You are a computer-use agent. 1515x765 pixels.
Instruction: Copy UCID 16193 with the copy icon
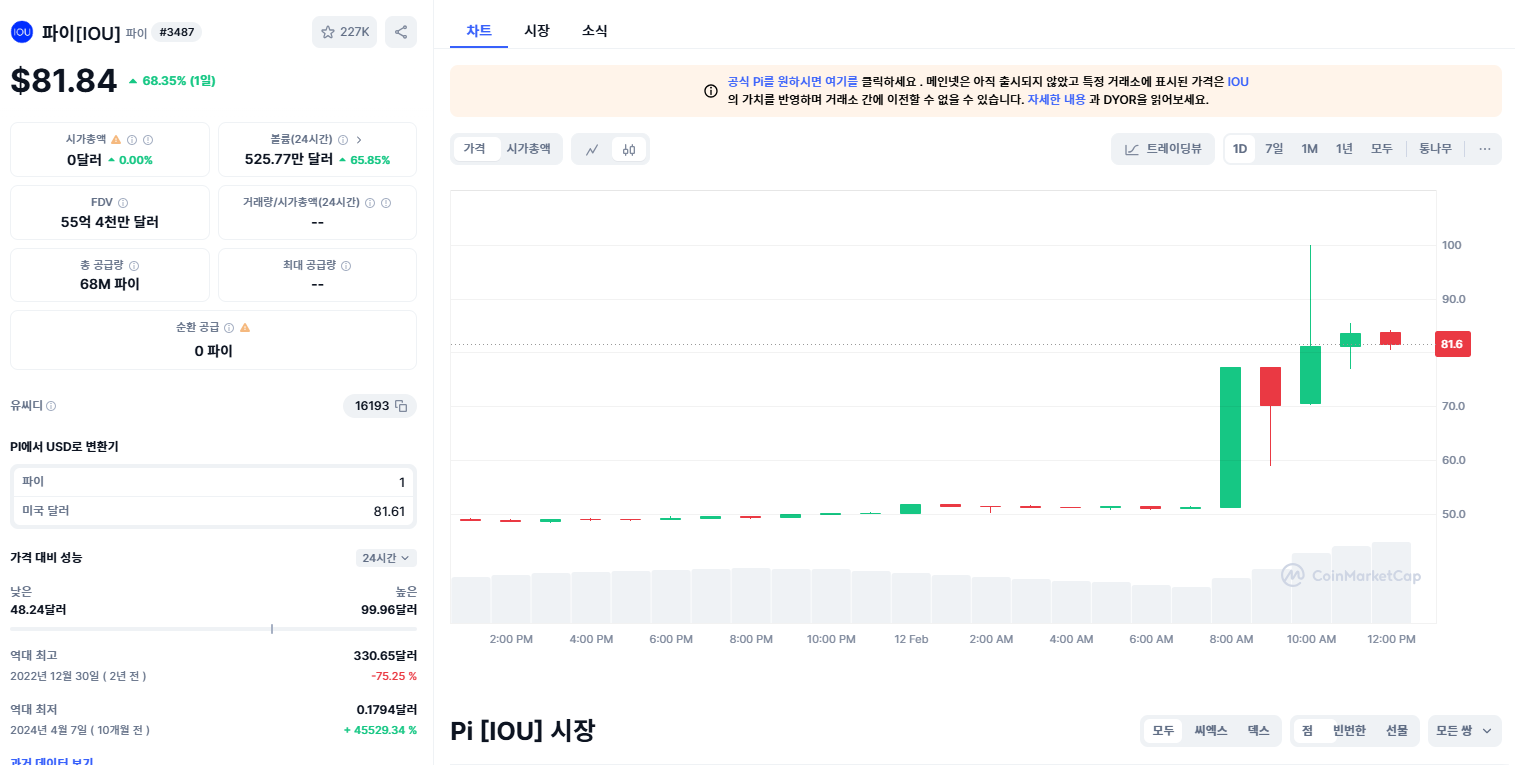[401, 406]
